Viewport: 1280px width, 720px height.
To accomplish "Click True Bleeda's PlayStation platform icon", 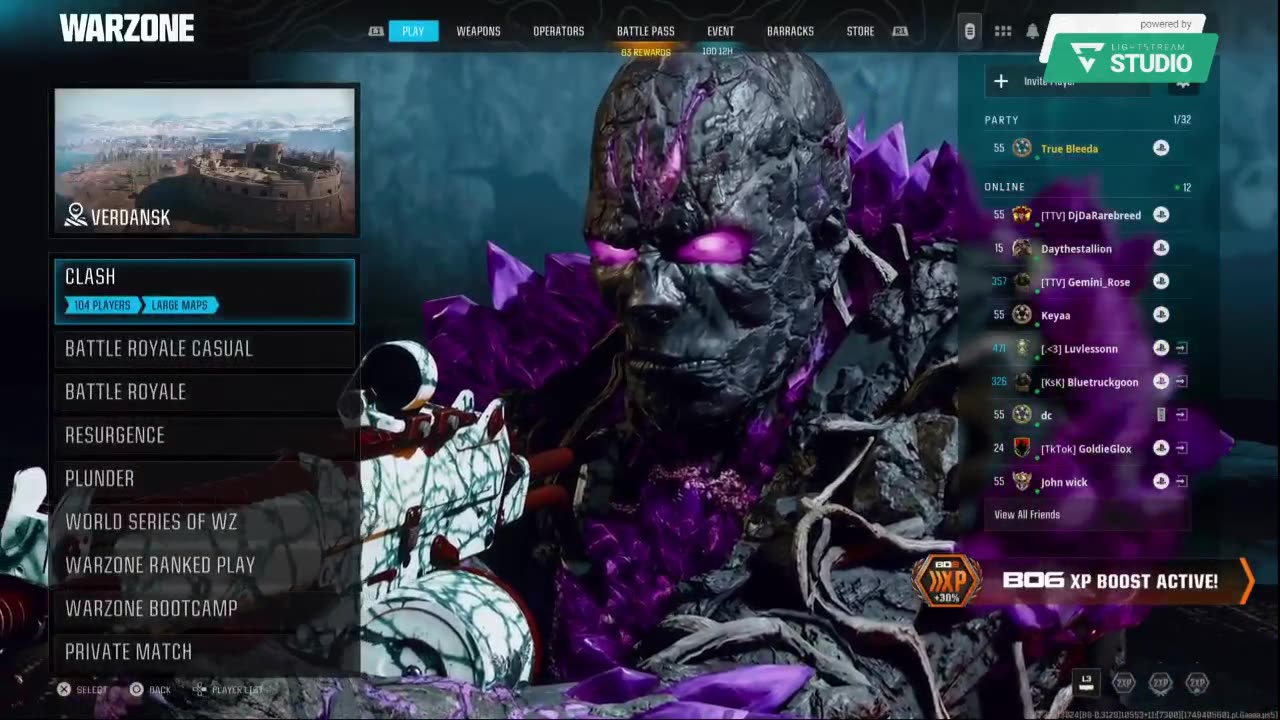I will coord(1160,148).
